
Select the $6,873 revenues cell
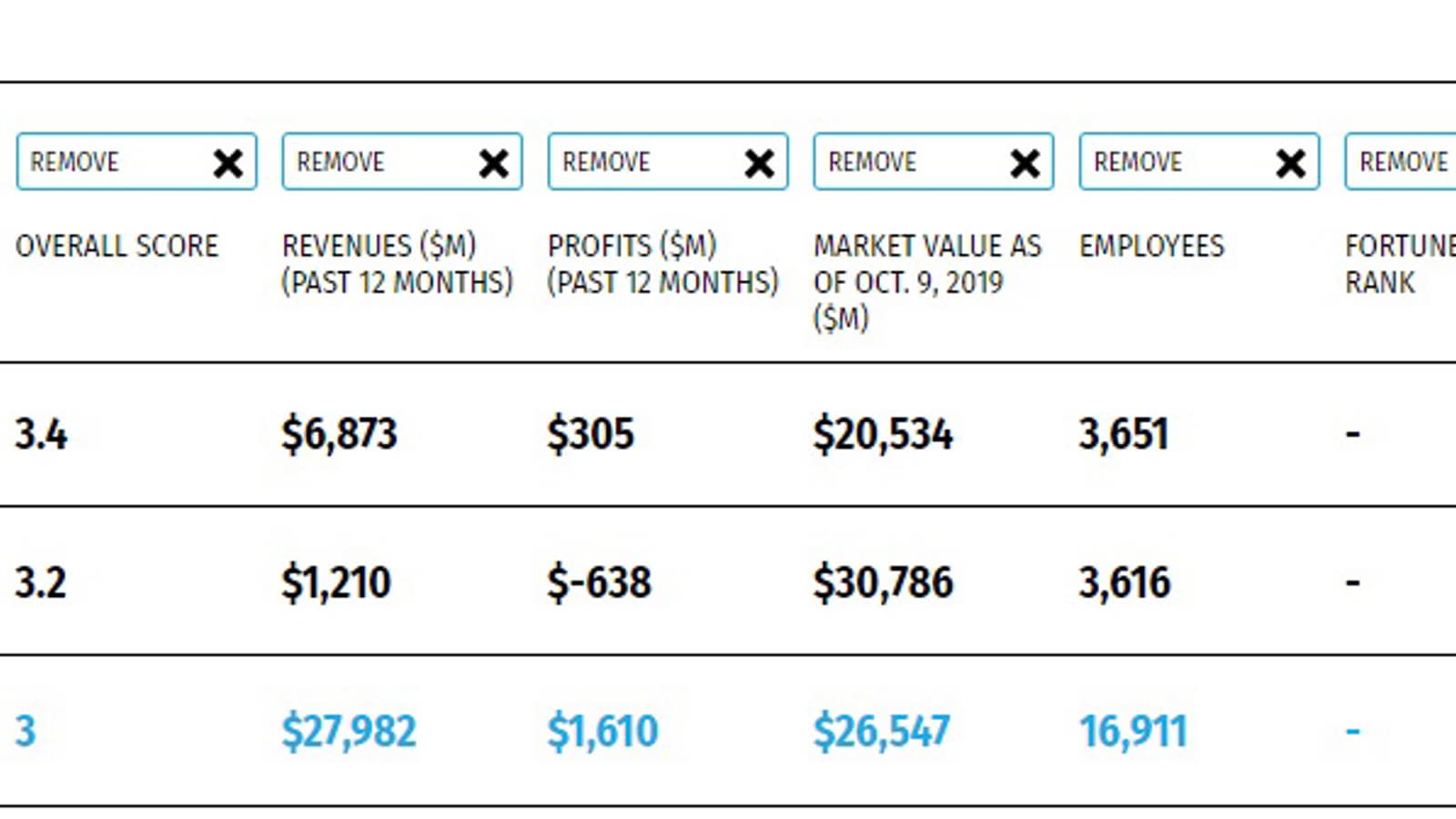(339, 434)
